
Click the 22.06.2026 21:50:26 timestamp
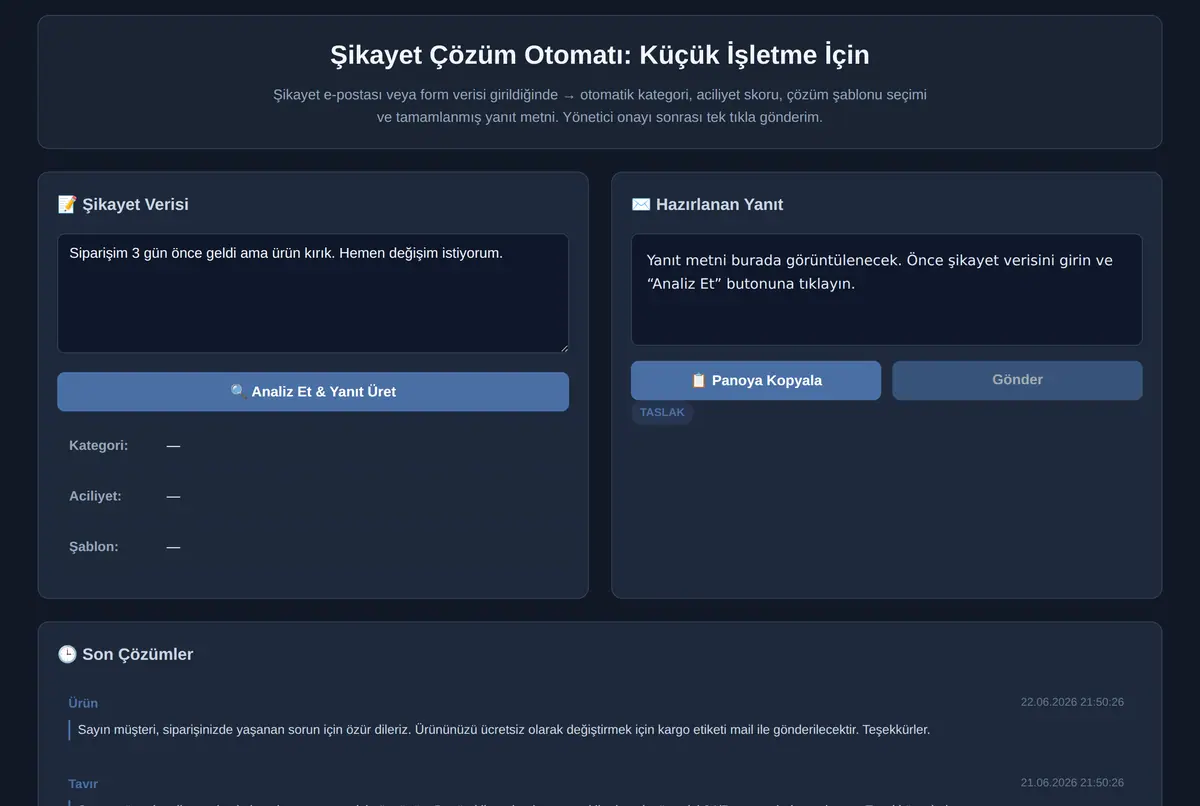1072,702
